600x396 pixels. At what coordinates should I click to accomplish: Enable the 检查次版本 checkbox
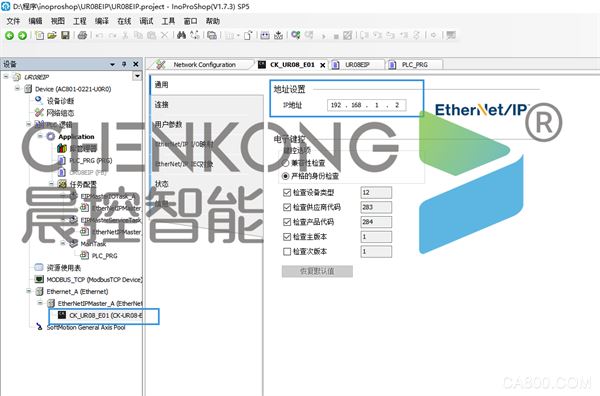(x=287, y=251)
